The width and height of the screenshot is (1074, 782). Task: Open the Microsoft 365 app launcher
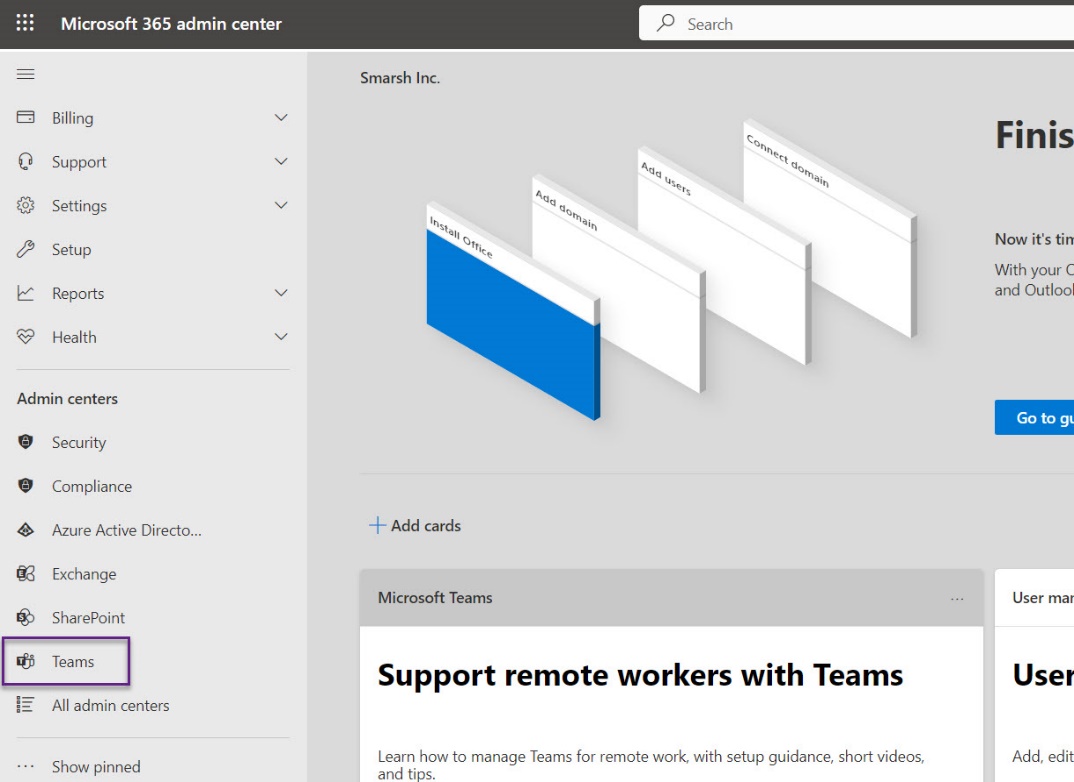coord(24,22)
